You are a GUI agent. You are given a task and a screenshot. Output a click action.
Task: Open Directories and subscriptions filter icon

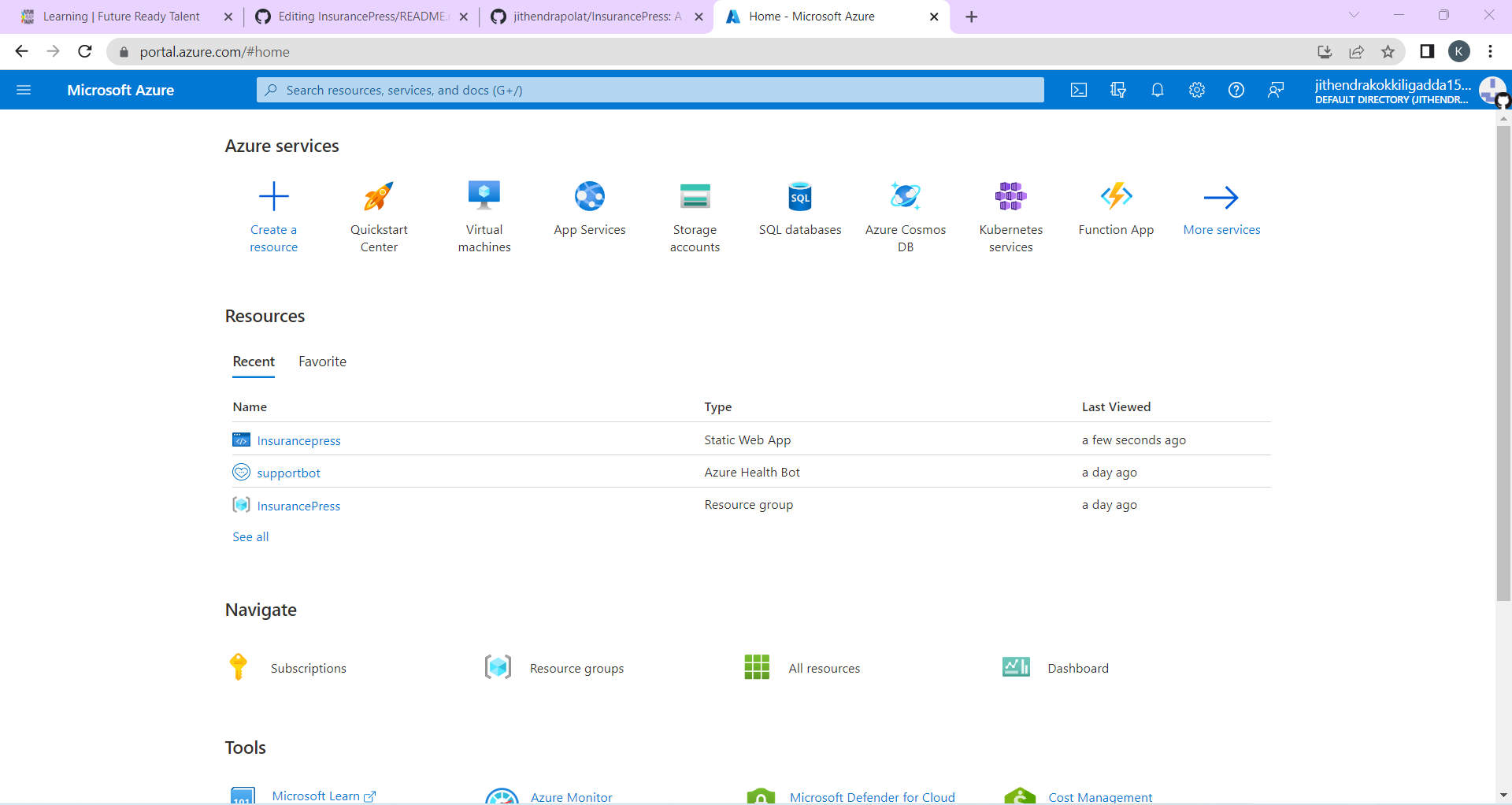pos(1118,90)
